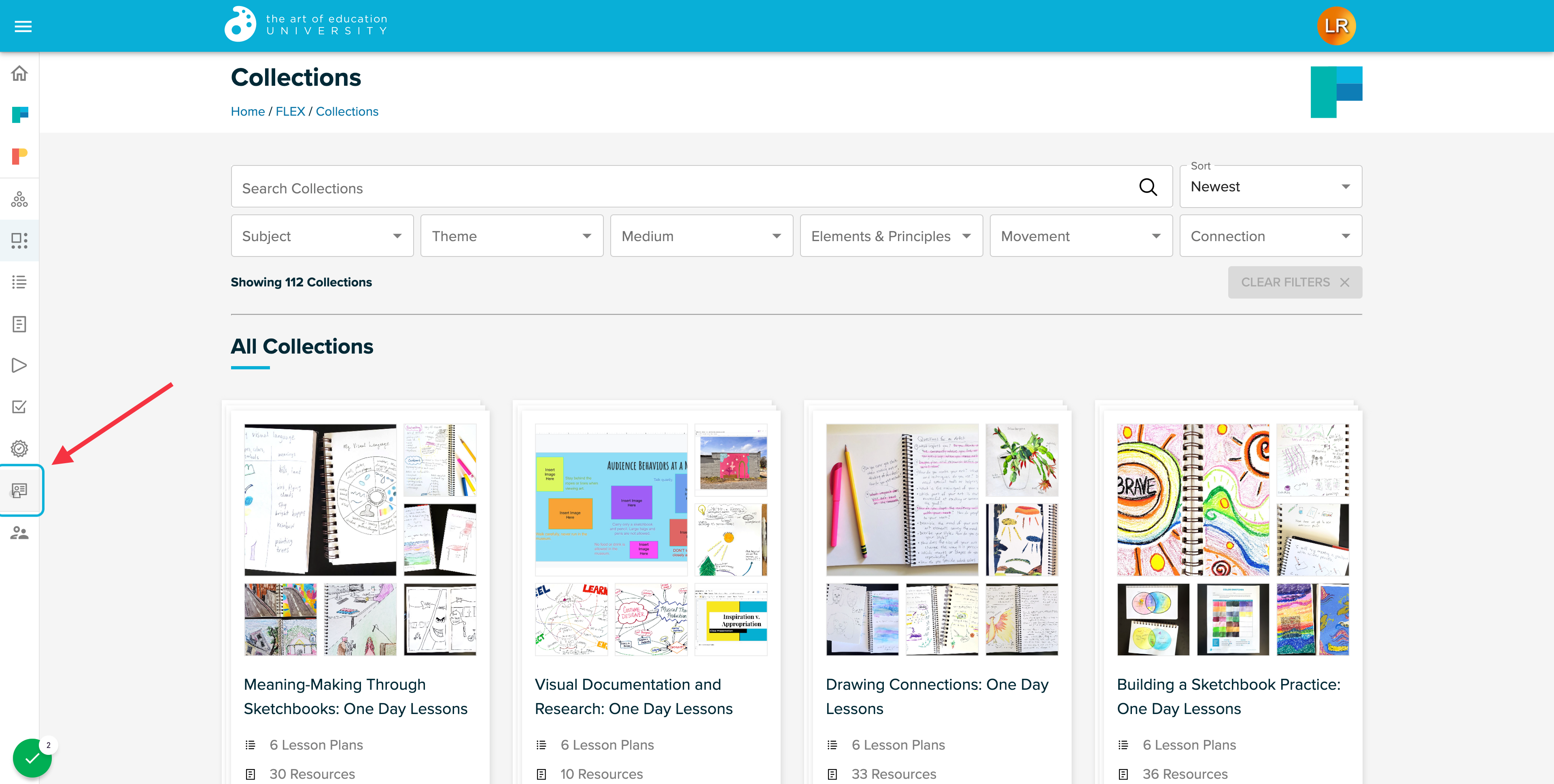Image resolution: width=1554 pixels, height=784 pixels.
Task: Click the Inspiration v. Appropriation thumbnail
Action: click(x=730, y=619)
